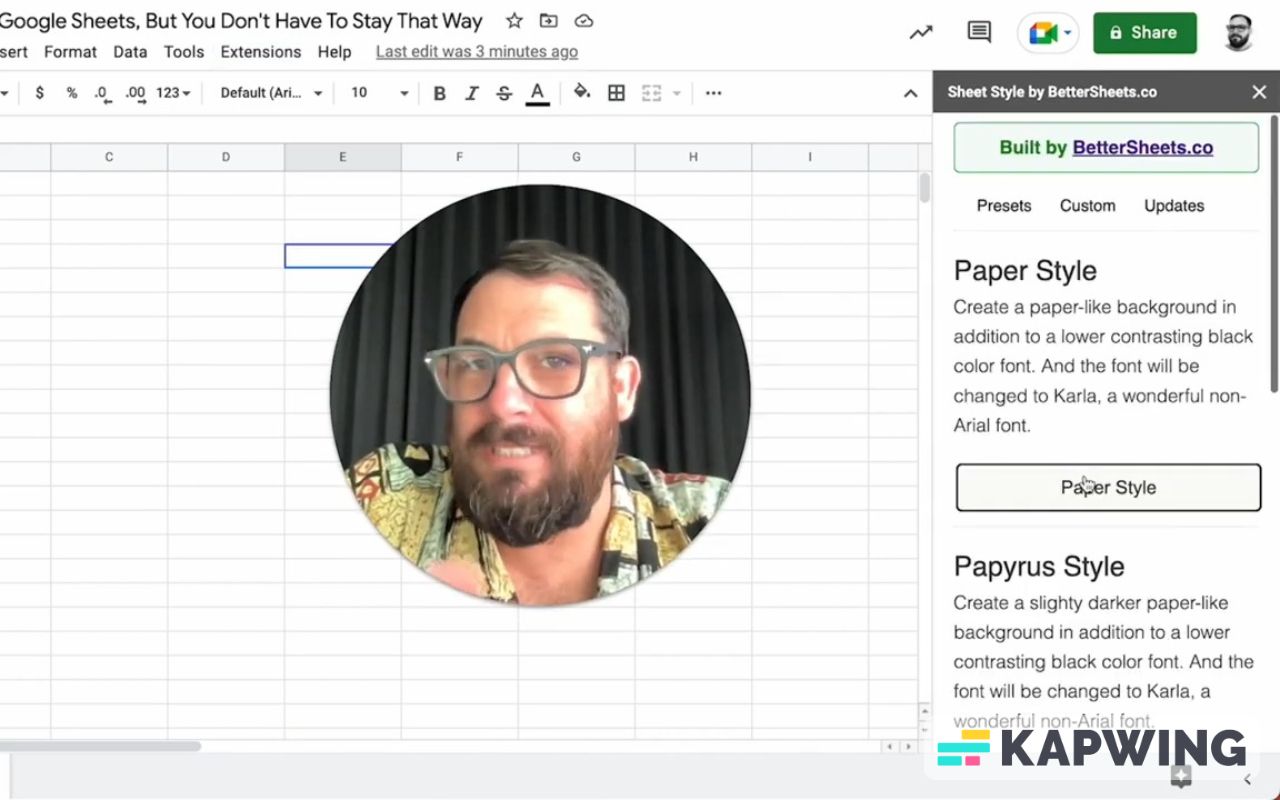Open the Extensions menu
The width and height of the screenshot is (1280, 800).
(x=261, y=52)
